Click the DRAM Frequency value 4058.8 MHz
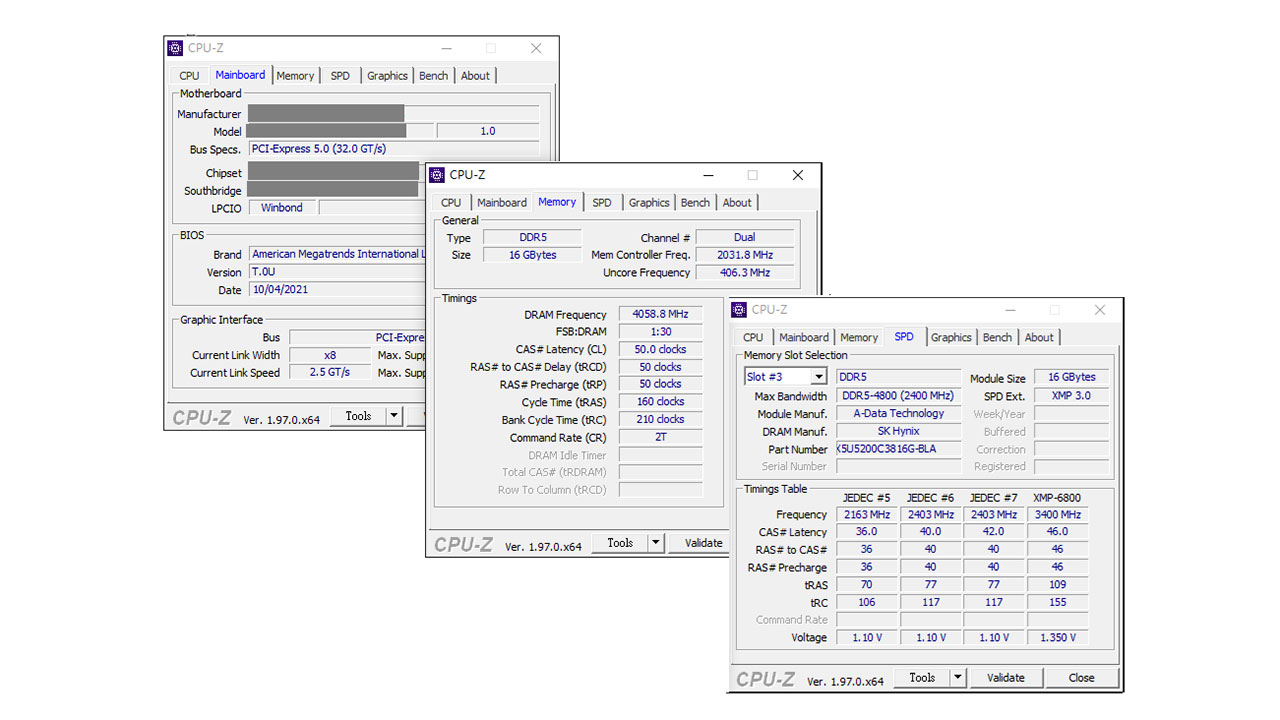 [660, 314]
